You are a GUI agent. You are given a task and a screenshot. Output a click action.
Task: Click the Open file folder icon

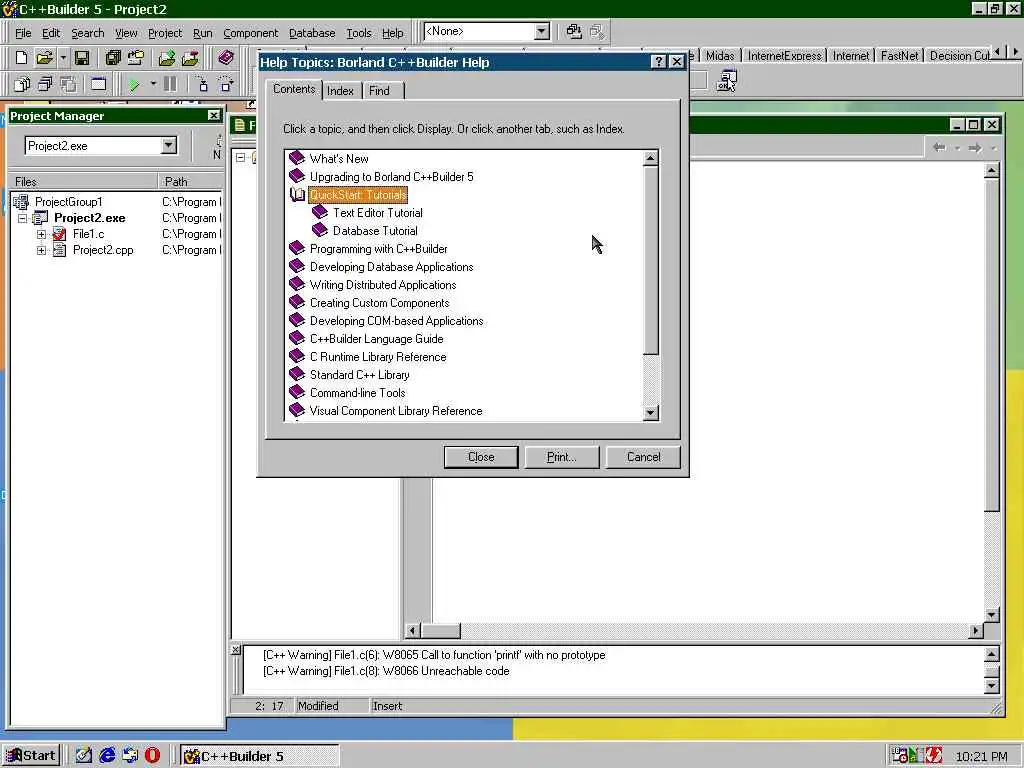pos(44,57)
